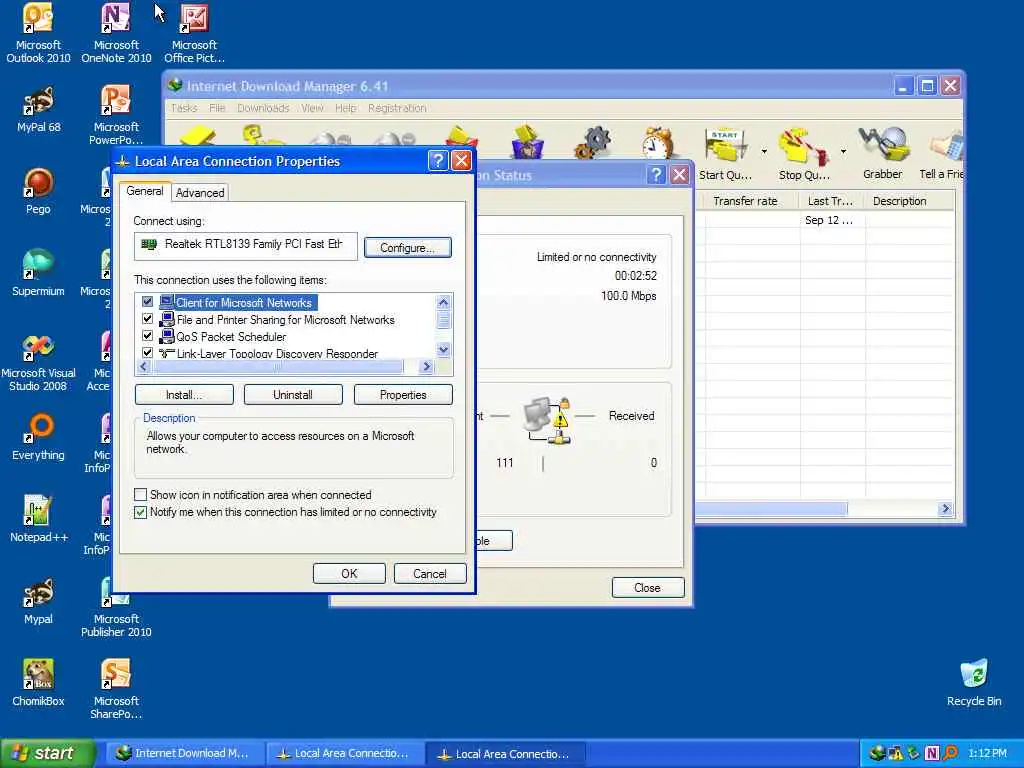Open Stop Queue dropdown arrow
Viewport: 1024px width, 768px height.
(x=843, y=152)
